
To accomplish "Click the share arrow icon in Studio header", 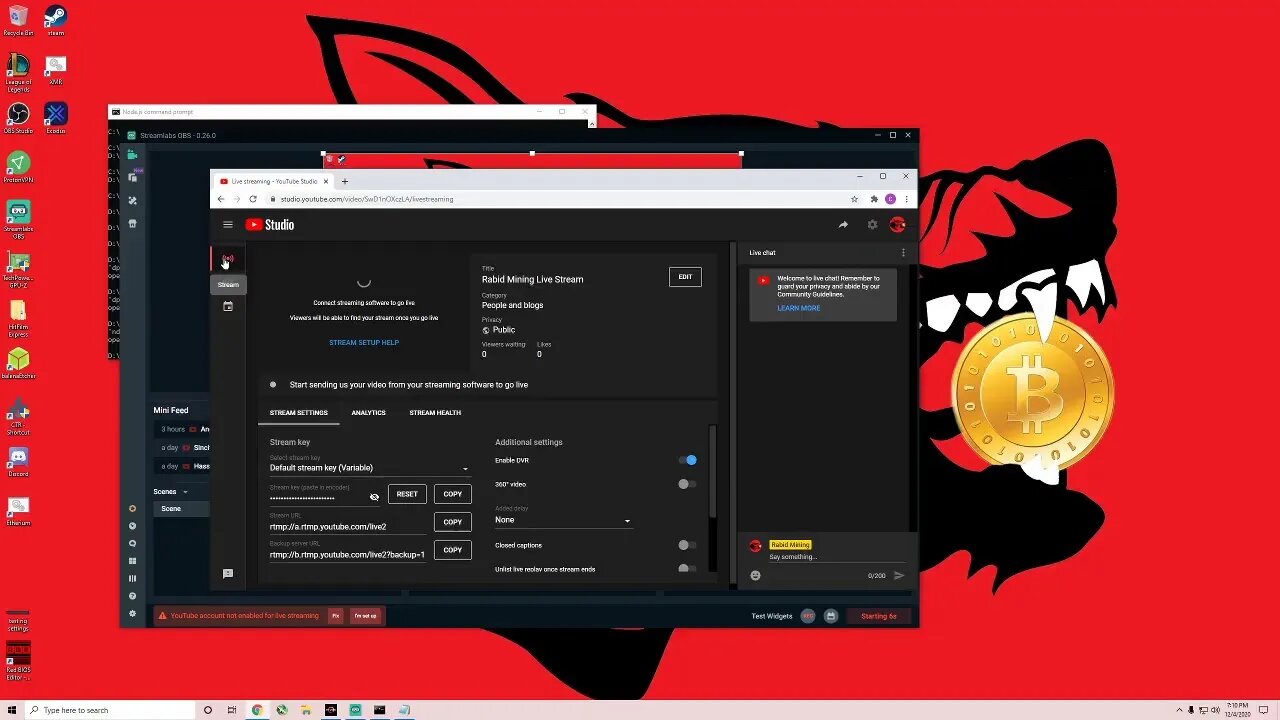I will [x=843, y=225].
